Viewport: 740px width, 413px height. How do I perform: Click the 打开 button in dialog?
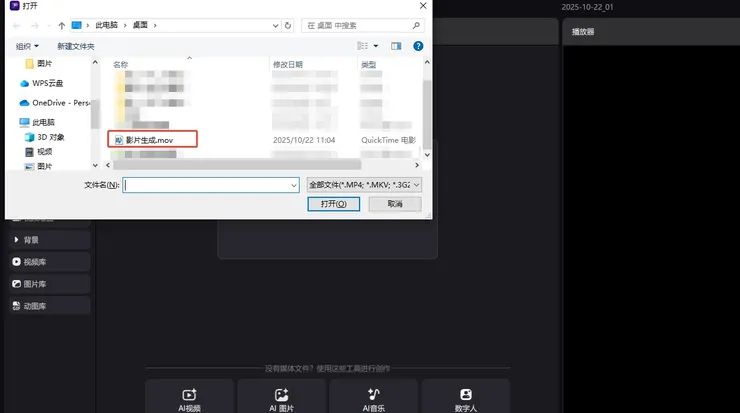tap(334, 204)
